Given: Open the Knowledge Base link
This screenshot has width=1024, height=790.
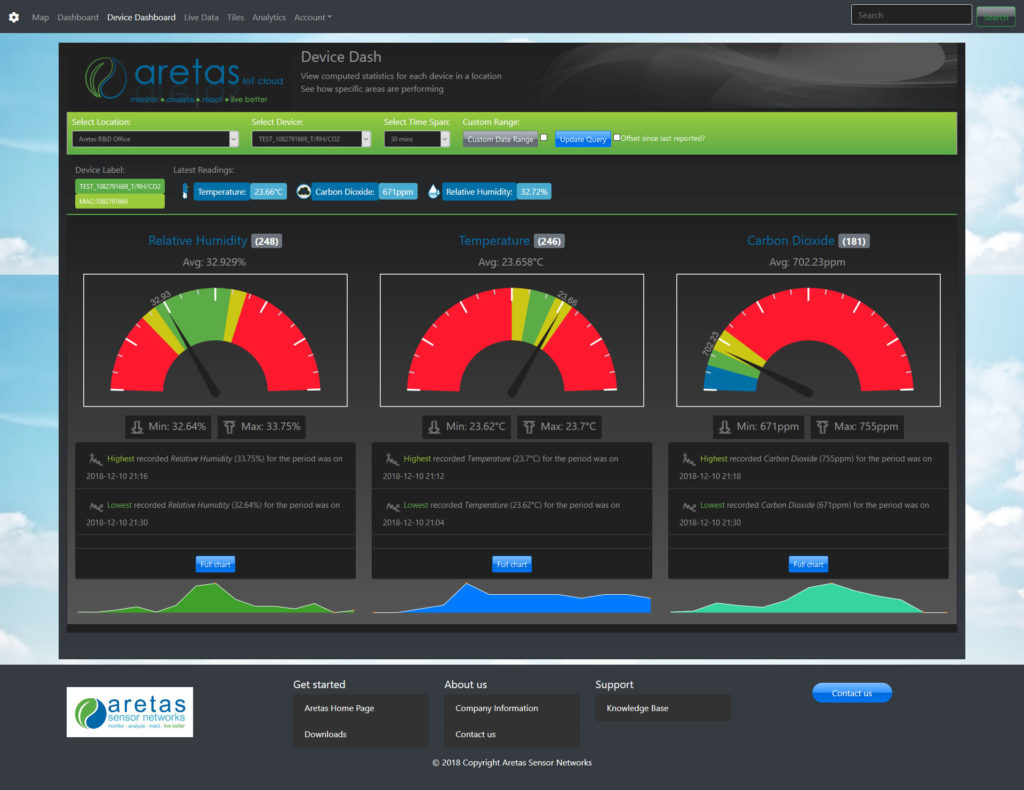Looking at the screenshot, I should (x=637, y=708).
